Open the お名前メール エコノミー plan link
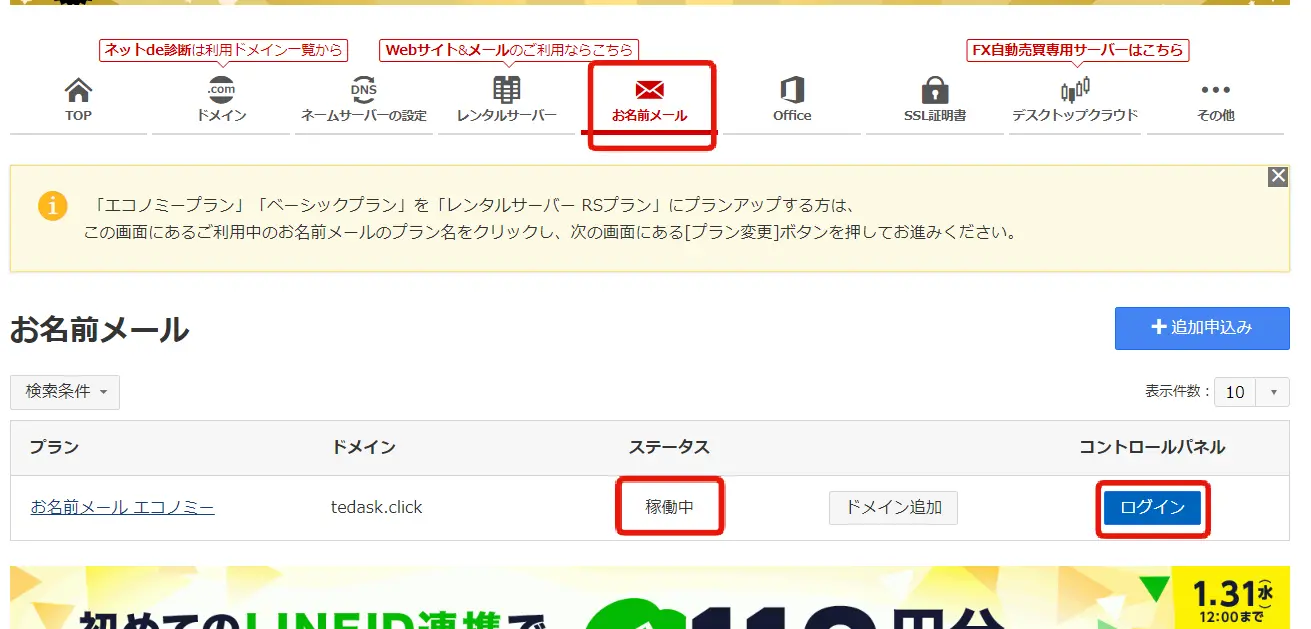This screenshot has height=629, width=1311. pyautogui.click(x=122, y=508)
